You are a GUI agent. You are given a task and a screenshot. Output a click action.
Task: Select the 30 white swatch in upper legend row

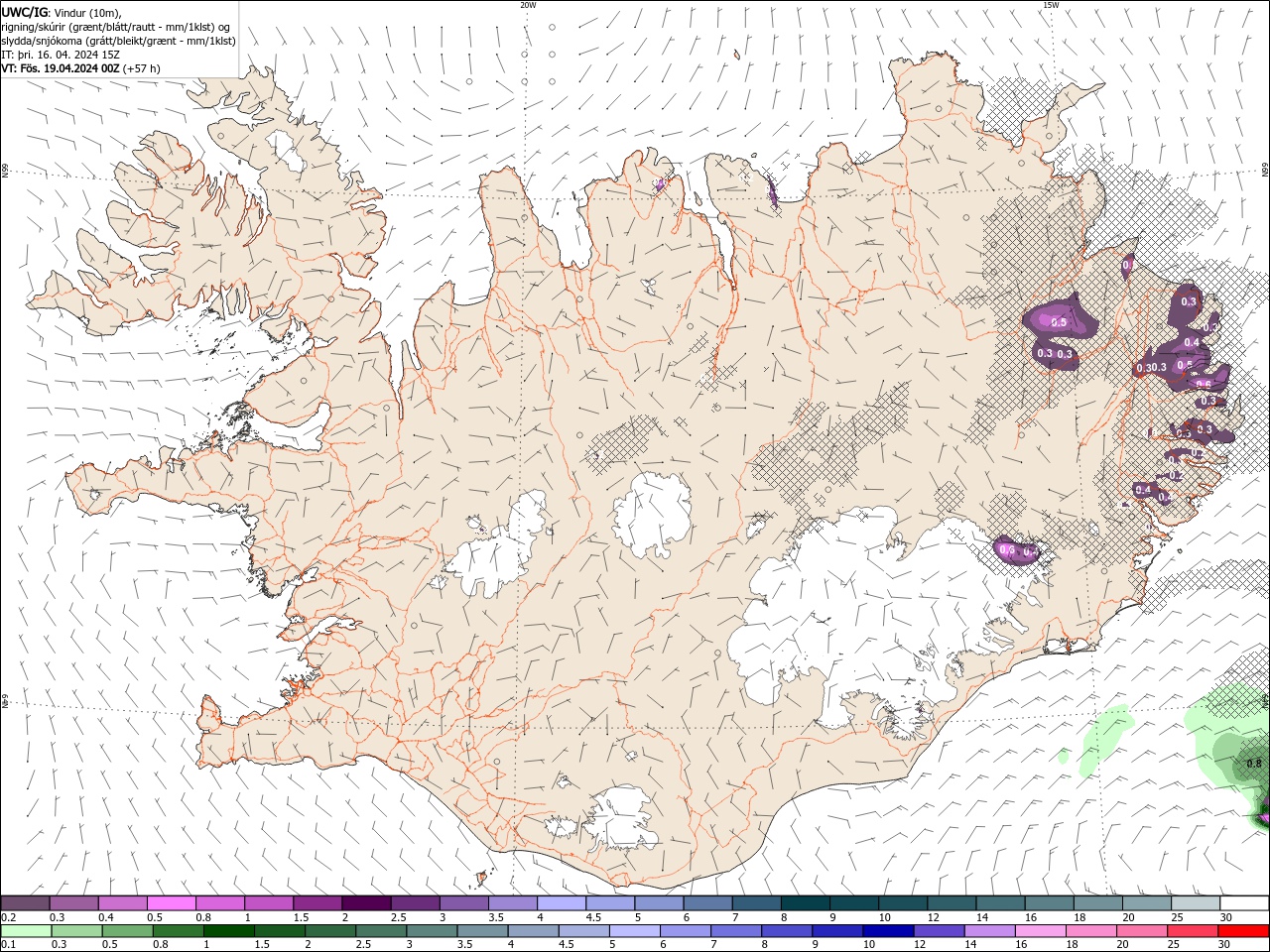click(1244, 903)
